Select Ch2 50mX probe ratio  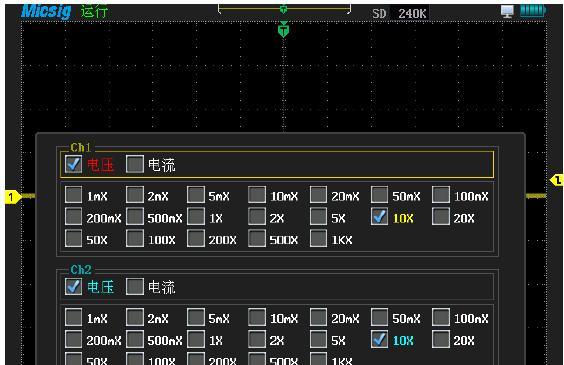pyautogui.click(x=379, y=317)
